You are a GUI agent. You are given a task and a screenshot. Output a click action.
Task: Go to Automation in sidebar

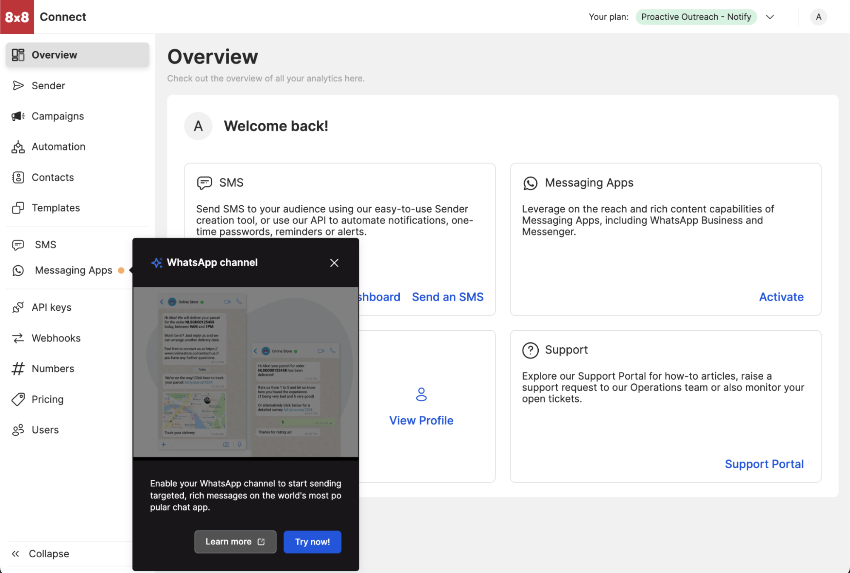click(x=78, y=147)
